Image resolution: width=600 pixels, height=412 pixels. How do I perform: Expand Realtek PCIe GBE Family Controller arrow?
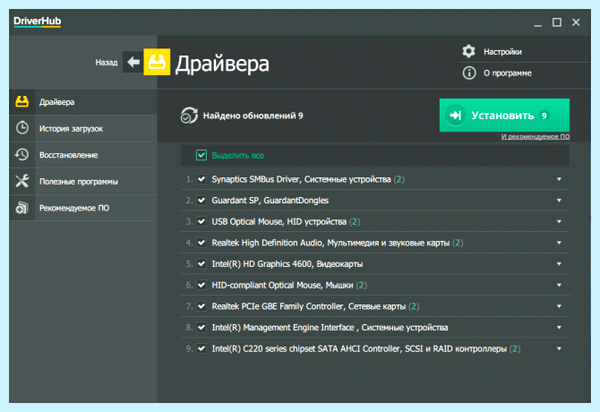coord(559,306)
